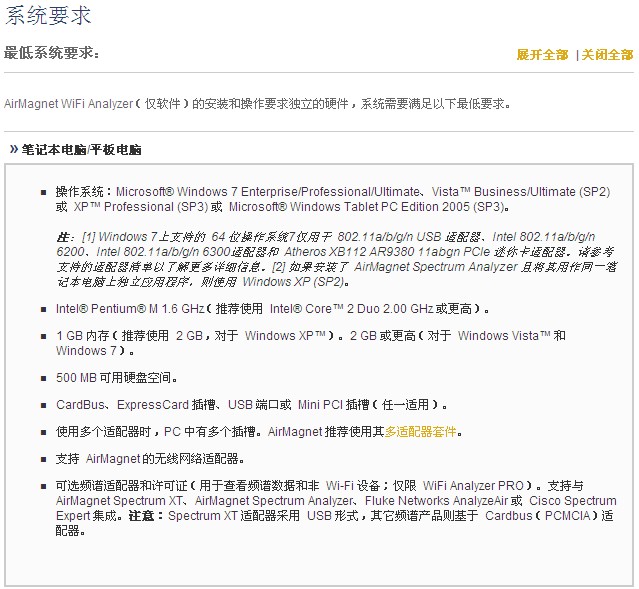The width and height of the screenshot is (639, 589).
Task: Click the bullet before CardBus、ExpressCard 插槽
Action: pyautogui.click(x=44, y=405)
